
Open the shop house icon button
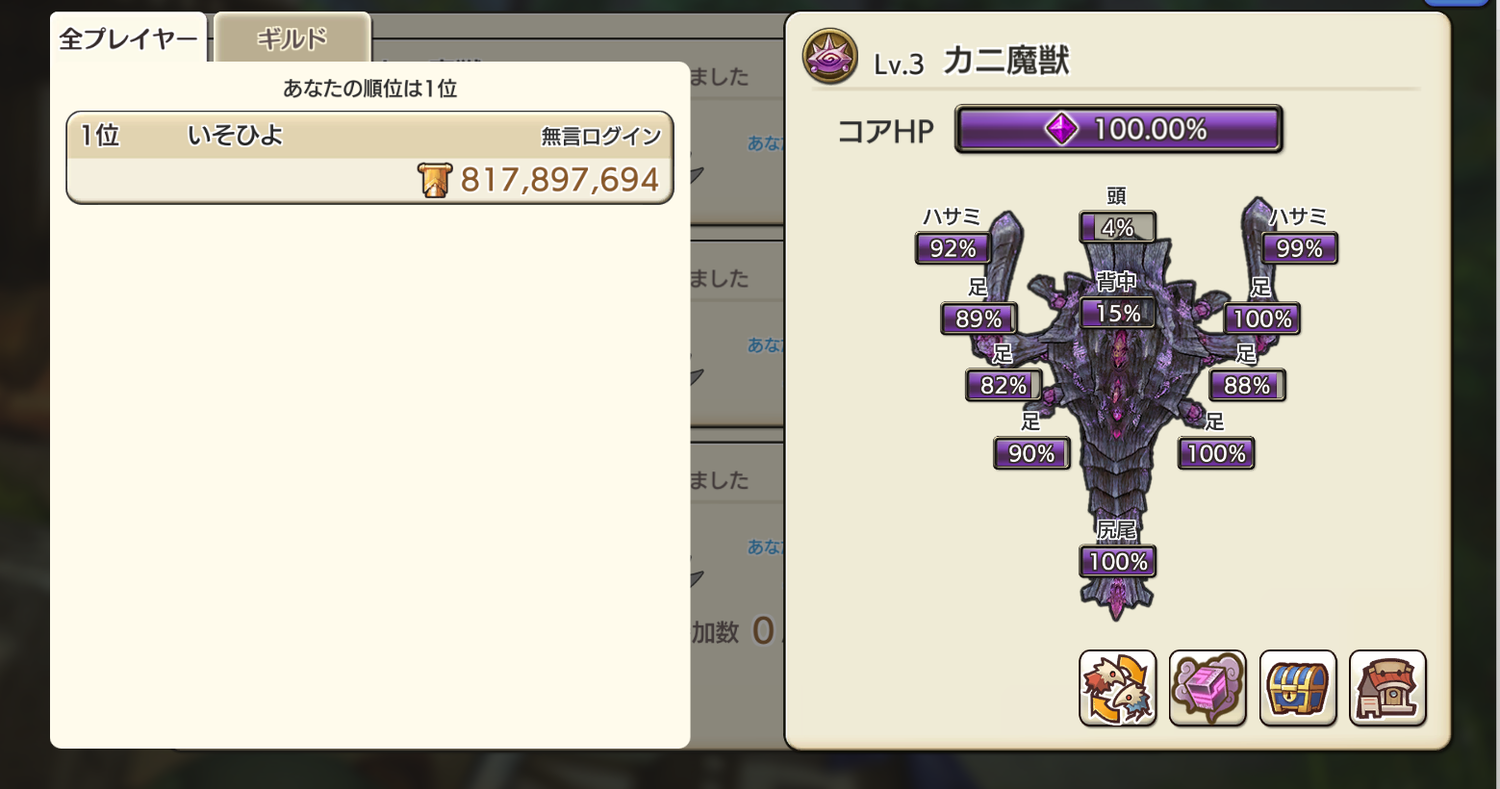pyautogui.click(x=1388, y=687)
